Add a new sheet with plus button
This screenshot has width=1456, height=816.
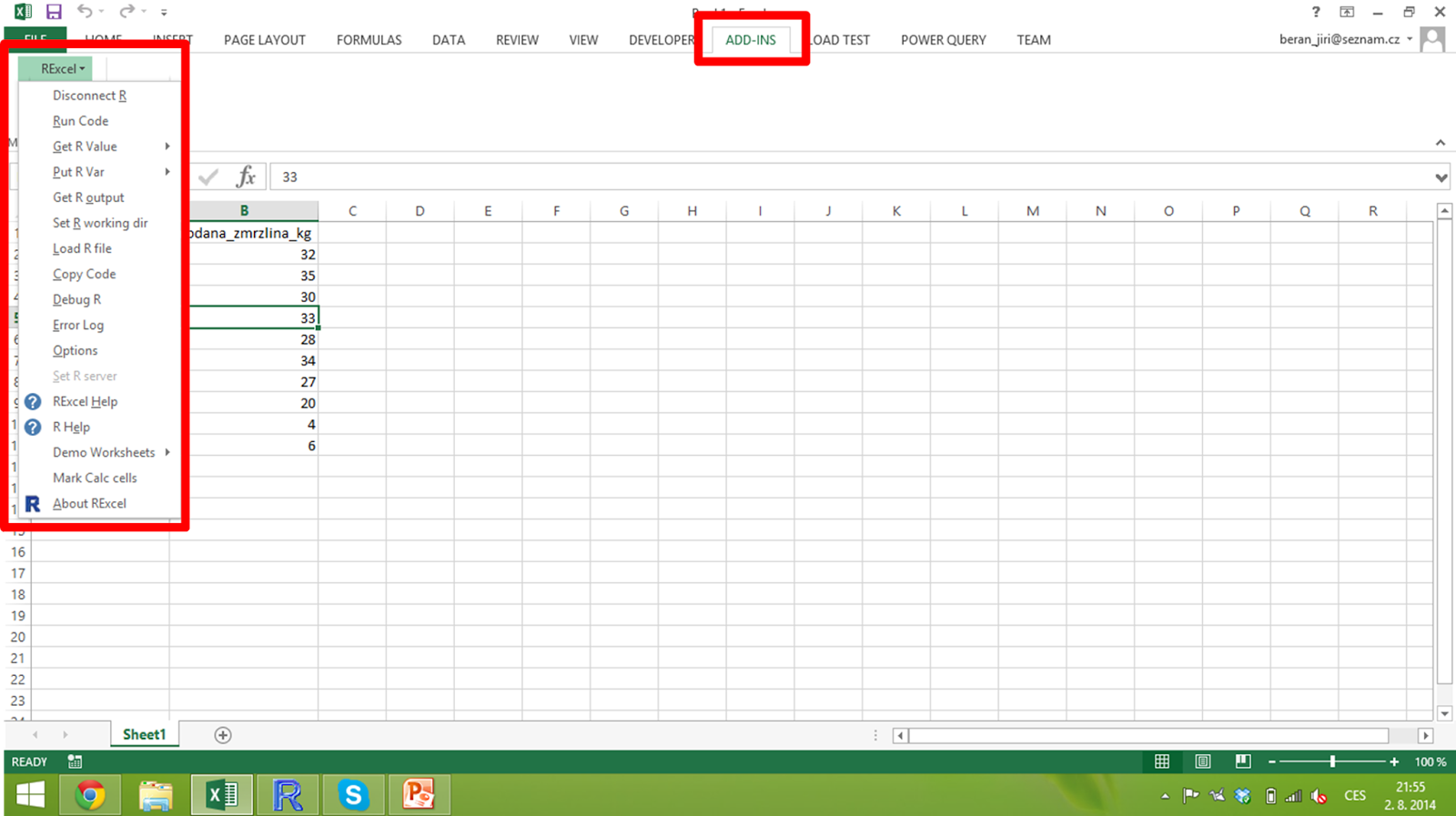[223, 735]
